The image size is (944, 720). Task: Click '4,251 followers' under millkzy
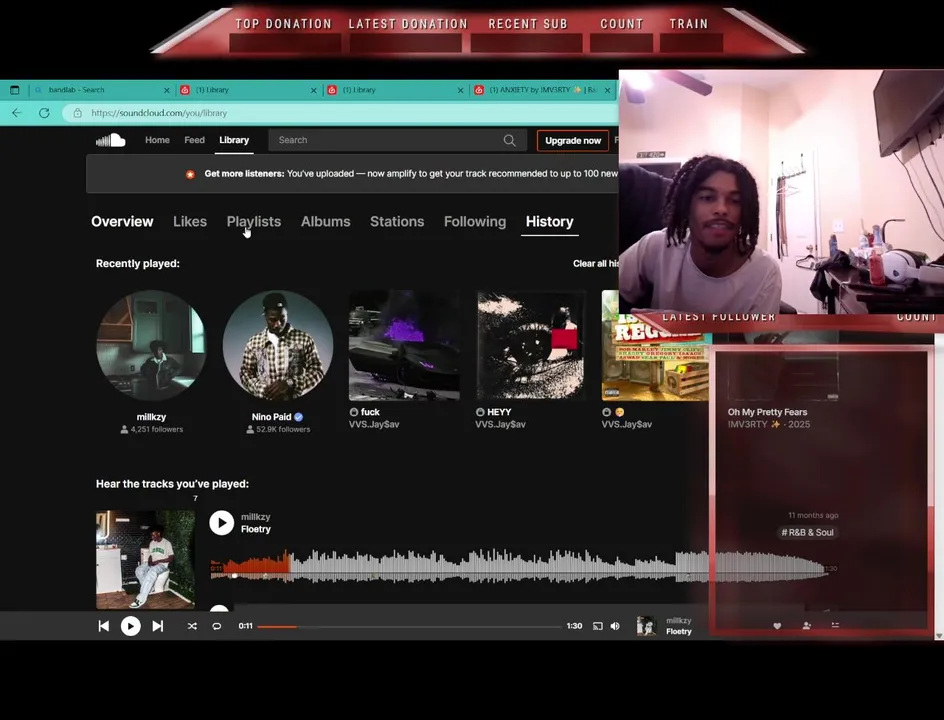point(157,429)
